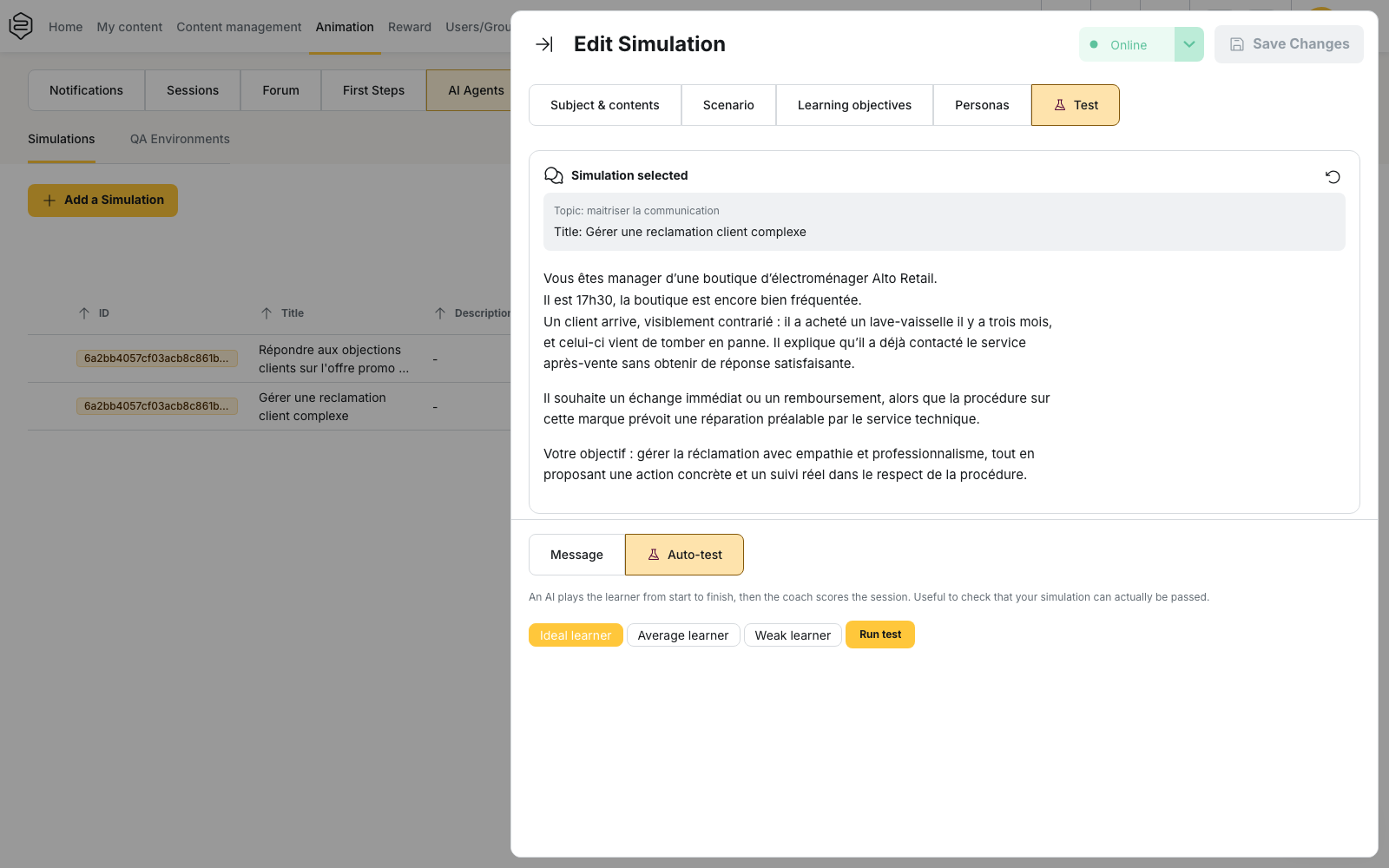Viewport: 1389px width, 868px height.
Task: Switch to the Scenario tab
Action: click(x=728, y=105)
